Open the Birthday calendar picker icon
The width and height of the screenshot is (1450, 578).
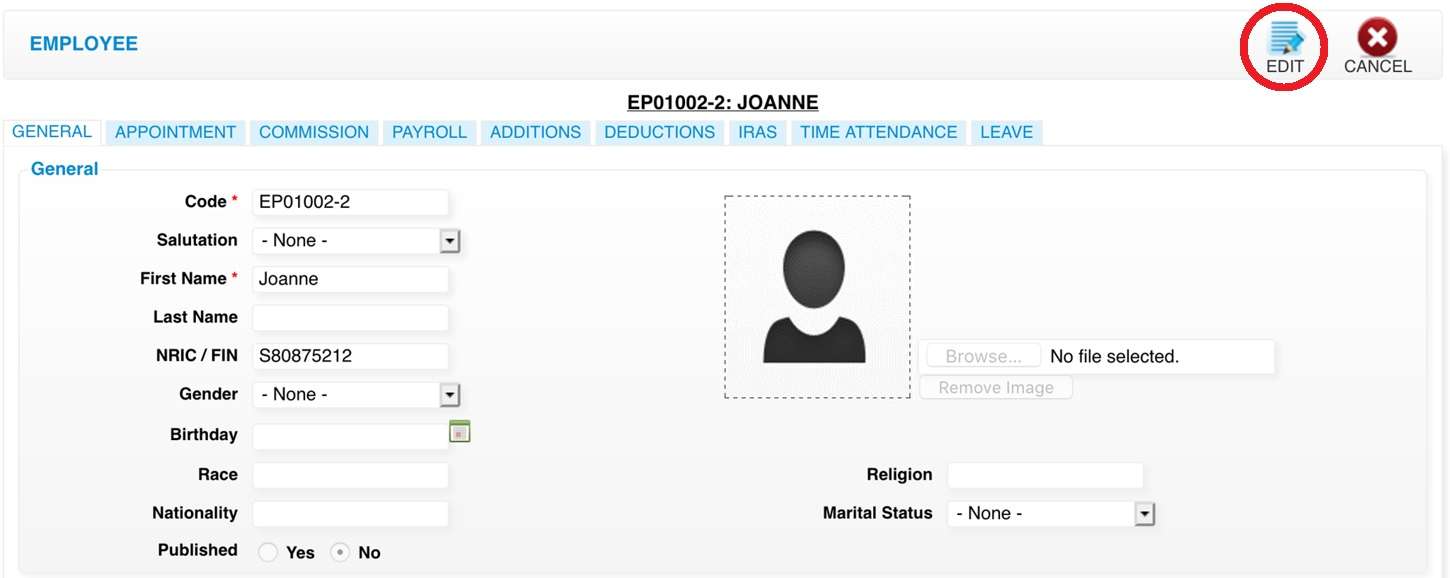pyautogui.click(x=460, y=432)
